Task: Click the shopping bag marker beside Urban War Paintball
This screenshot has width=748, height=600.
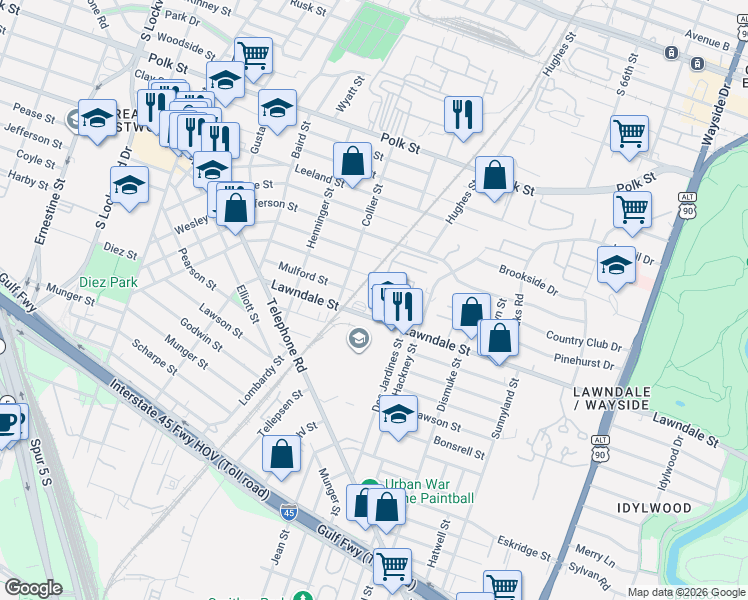Action: click(x=386, y=507)
